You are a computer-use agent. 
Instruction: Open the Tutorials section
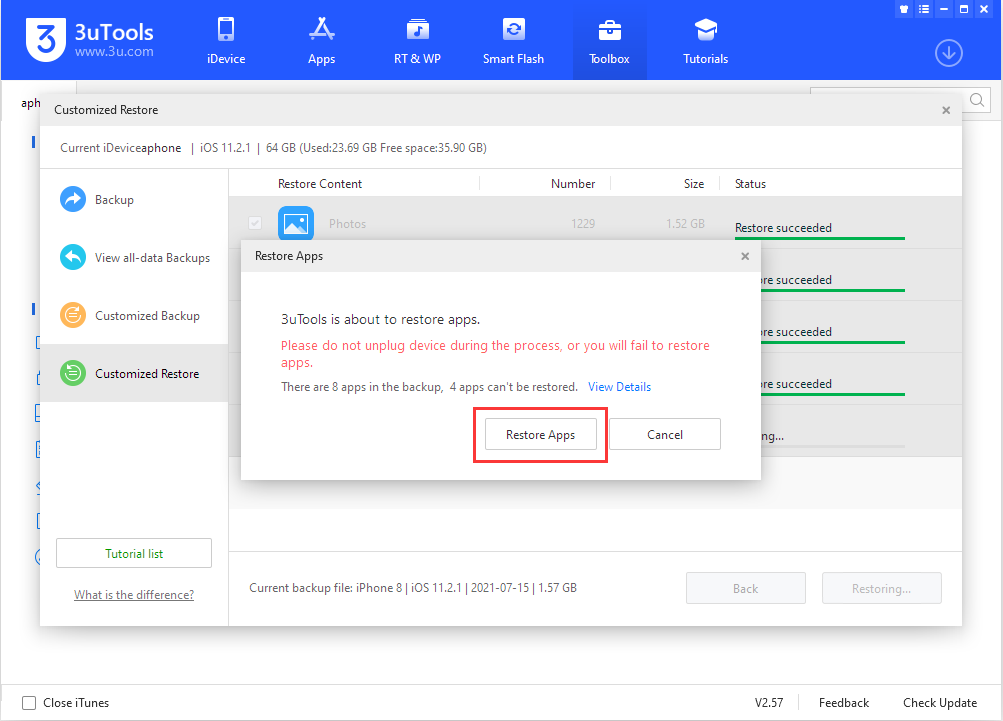705,40
